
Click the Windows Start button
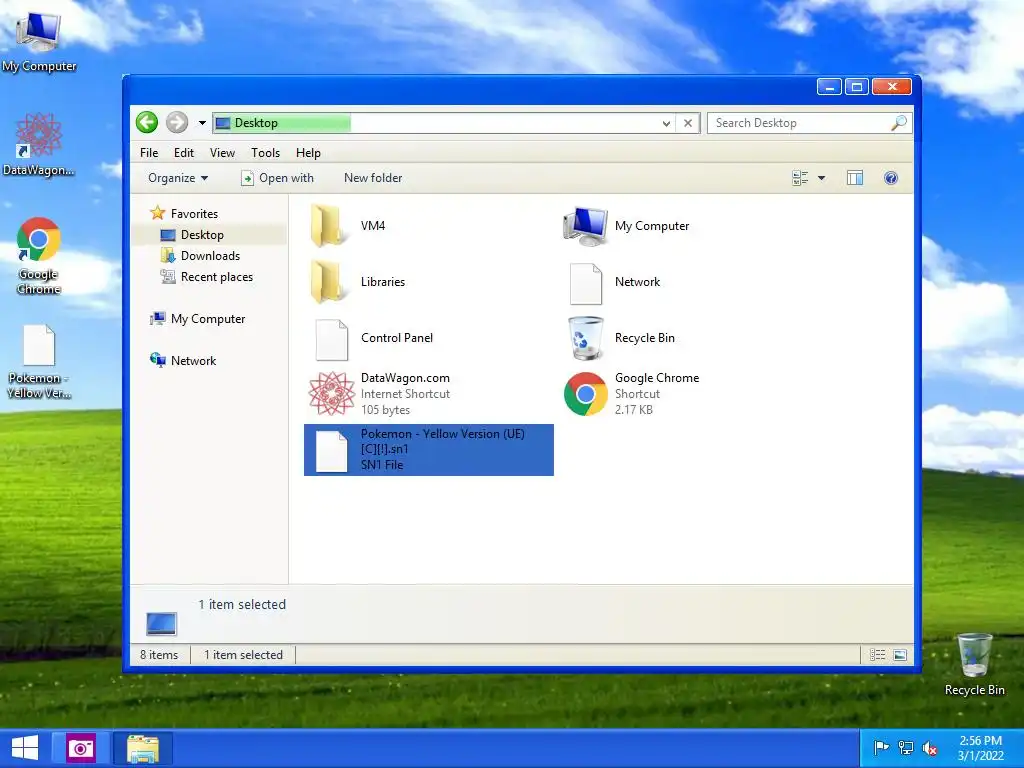click(x=25, y=748)
